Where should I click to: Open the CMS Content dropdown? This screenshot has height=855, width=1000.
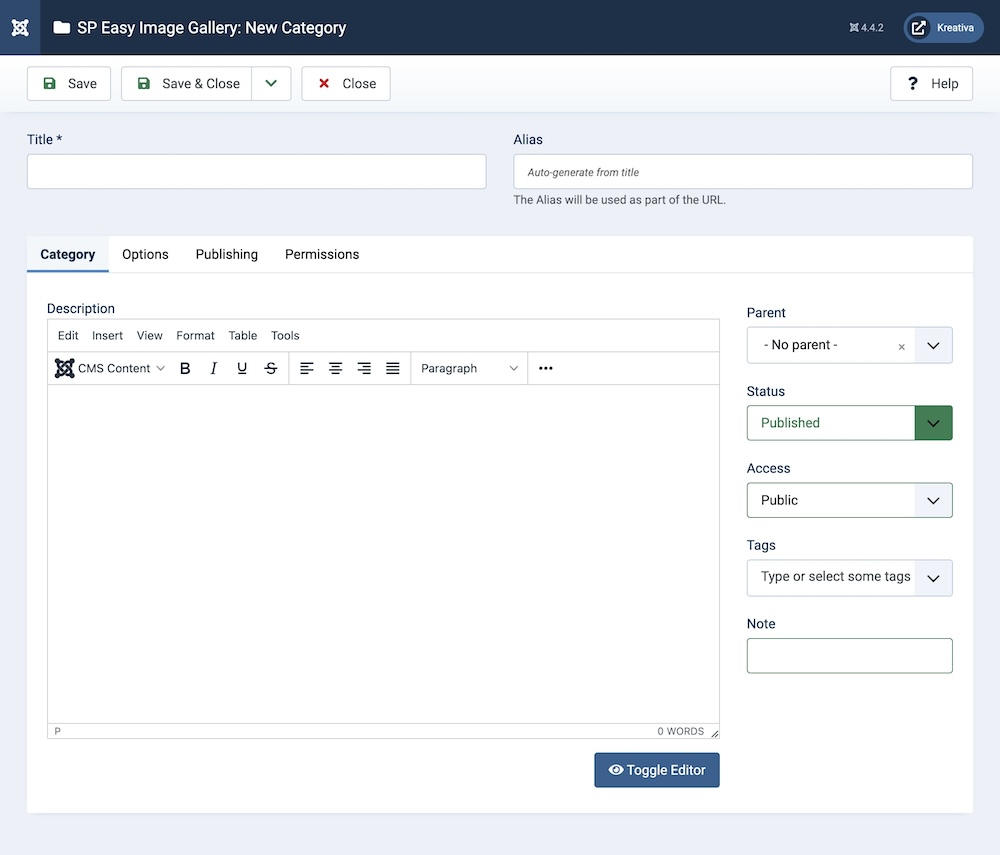click(x=110, y=368)
